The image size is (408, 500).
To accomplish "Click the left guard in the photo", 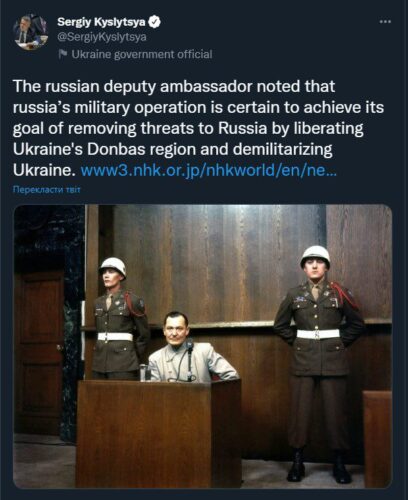I will (120, 318).
